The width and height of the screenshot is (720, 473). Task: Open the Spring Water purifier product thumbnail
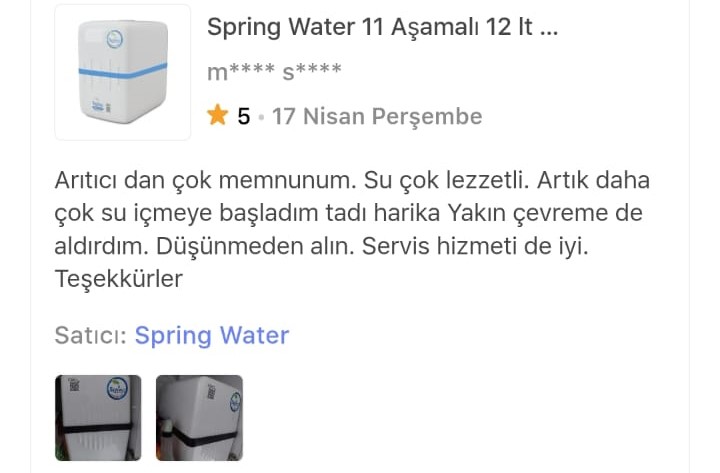(x=123, y=73)
